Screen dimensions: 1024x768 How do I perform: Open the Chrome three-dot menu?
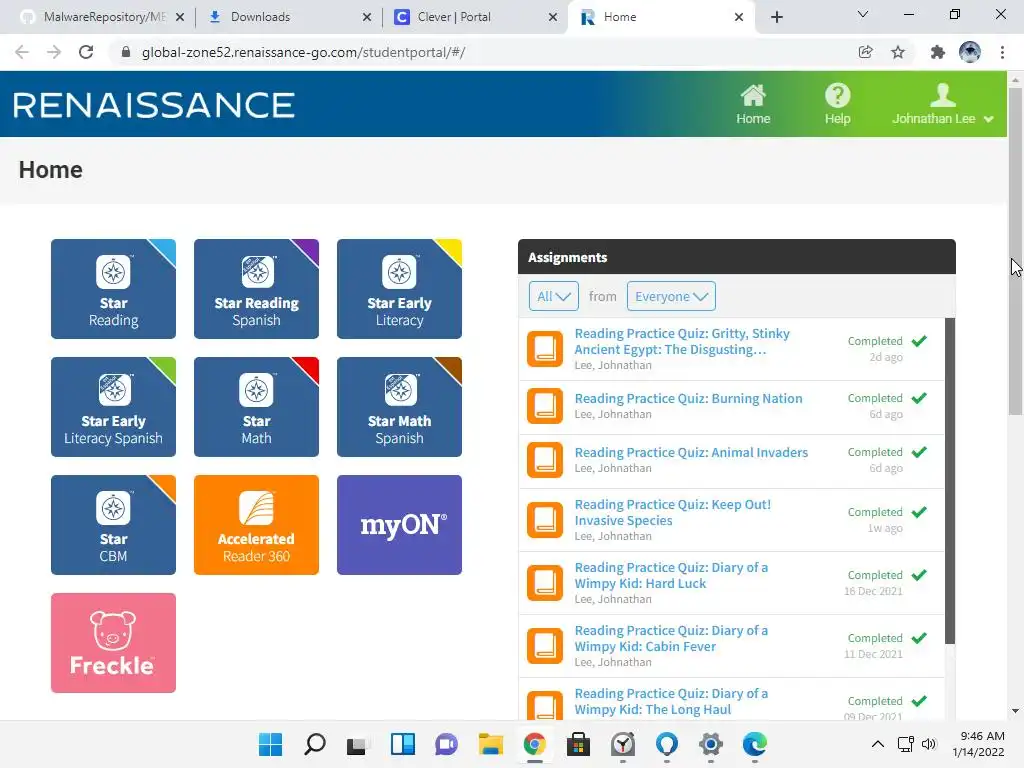pyautogui.click(x=1002, y=52)
